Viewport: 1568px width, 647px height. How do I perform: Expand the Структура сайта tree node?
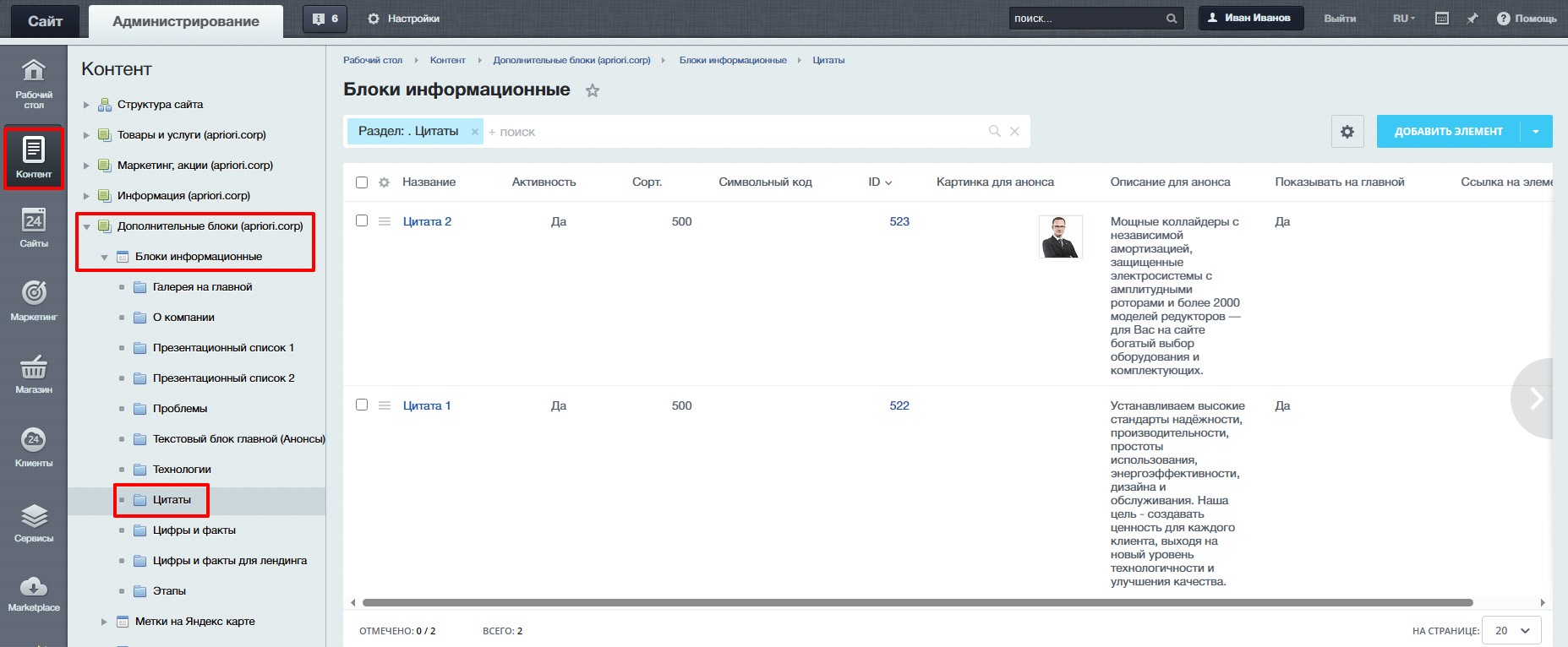86,105
